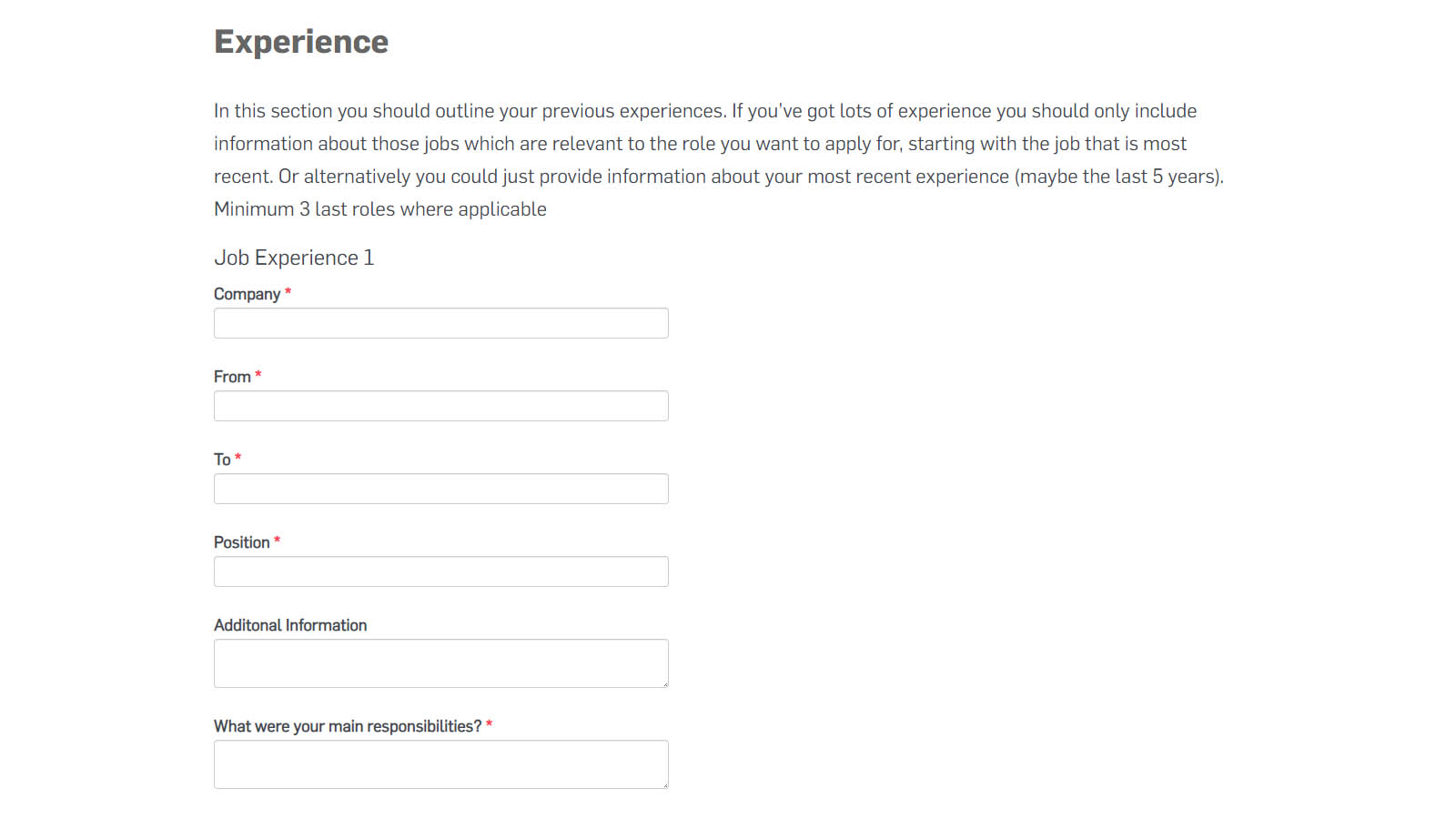This screenshot has height=819, width=1456.
Task: Select the Position text box
Action: (x=440, y=571)
